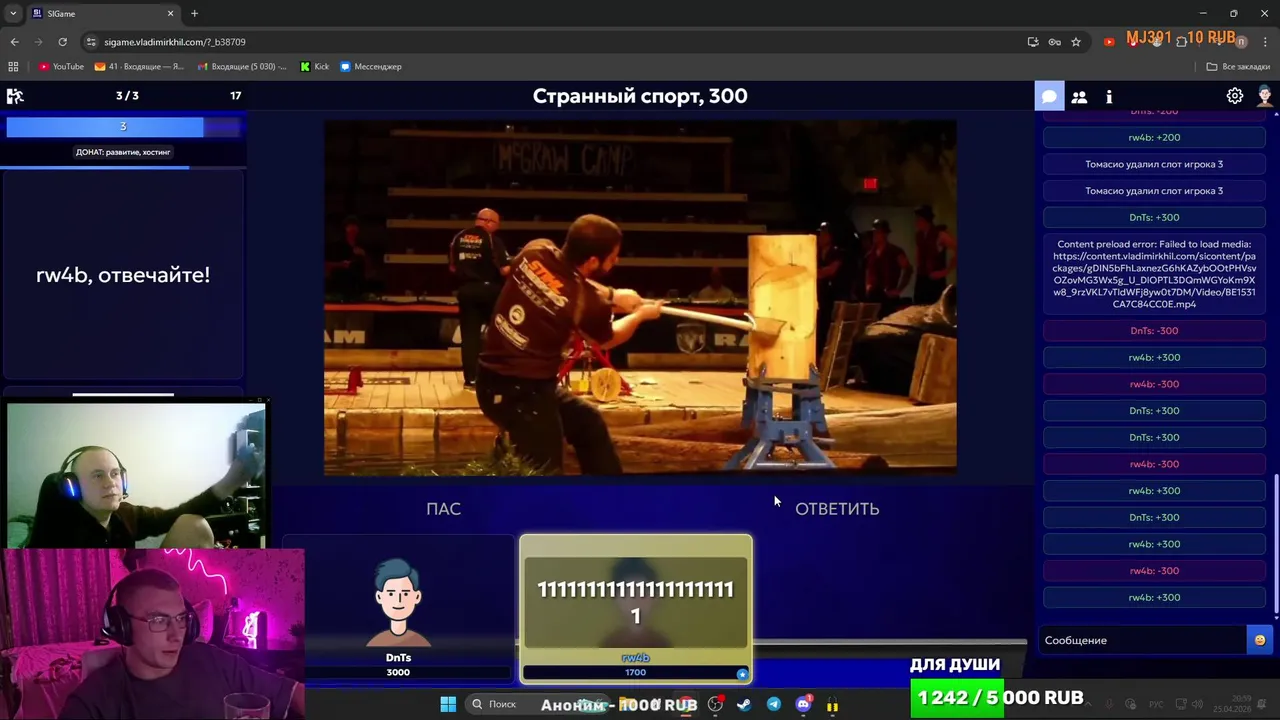Open the Yandex mail inbox bookmark
This screenshot has height=720, width=1280.
pyautogui.click(x=139, y=66)
